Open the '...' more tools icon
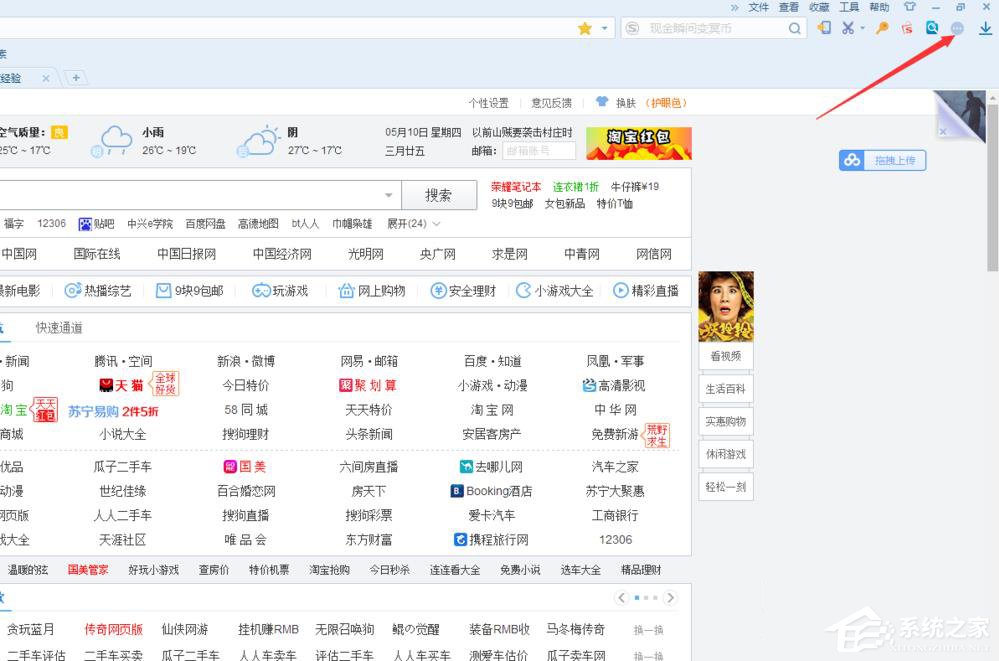This screenshot has width=999, height=661. pos(957,28)
